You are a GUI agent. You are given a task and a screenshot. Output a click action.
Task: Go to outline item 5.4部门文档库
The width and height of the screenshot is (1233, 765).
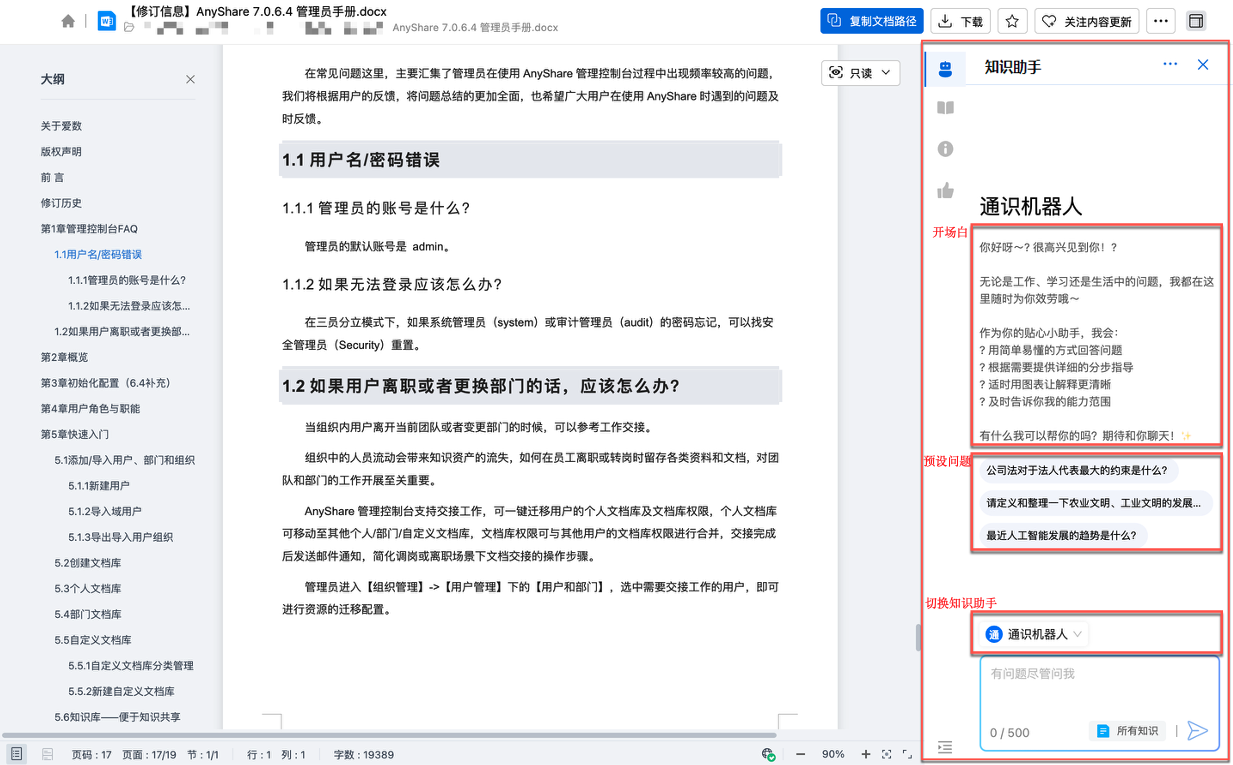pyautogui.click(x=88, y=614)
